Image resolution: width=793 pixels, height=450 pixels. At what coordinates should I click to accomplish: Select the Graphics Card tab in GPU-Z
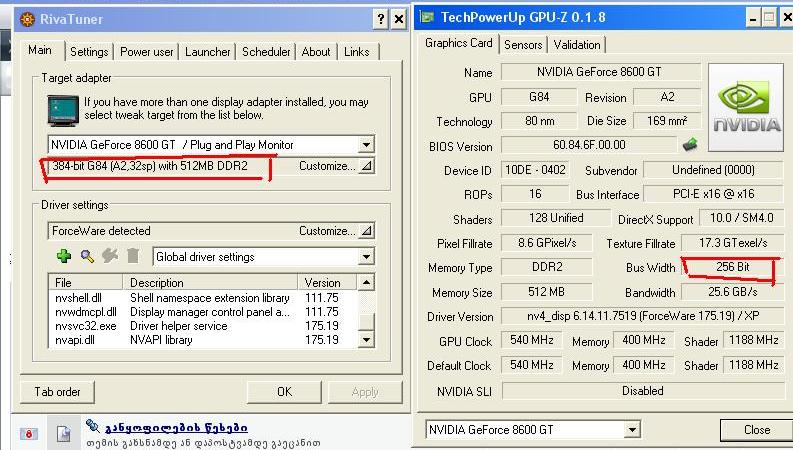[458, 43]
